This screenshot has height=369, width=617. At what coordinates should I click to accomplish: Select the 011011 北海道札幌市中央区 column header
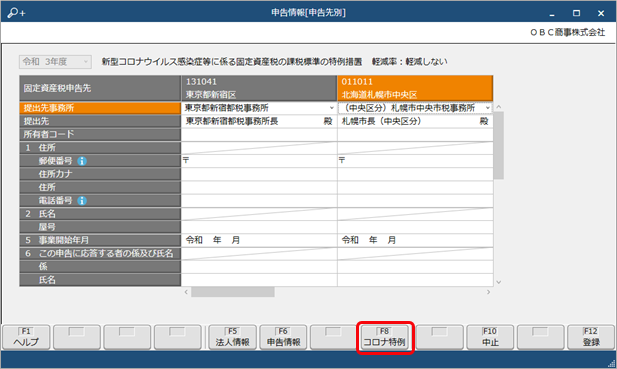pos(415,88)
